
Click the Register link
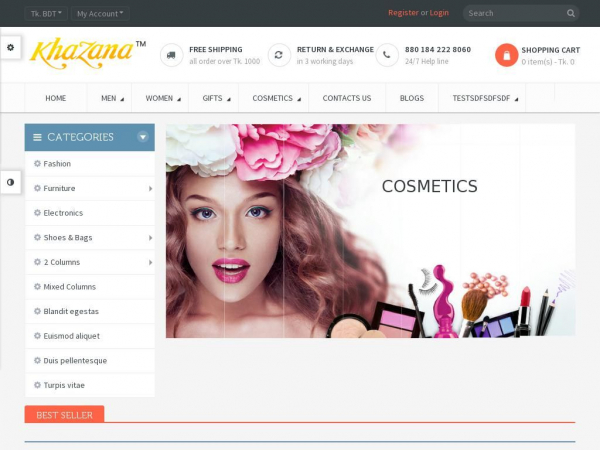[x=403, y=13]
